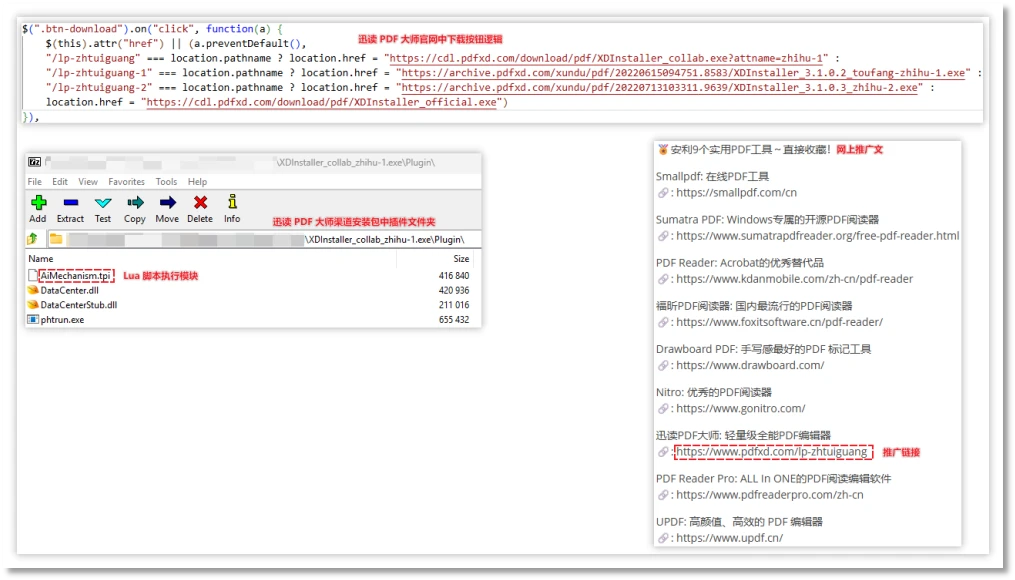Open the smallpdf.com/cn link
The image size is (1015, 580).
[x=737, y=192]
